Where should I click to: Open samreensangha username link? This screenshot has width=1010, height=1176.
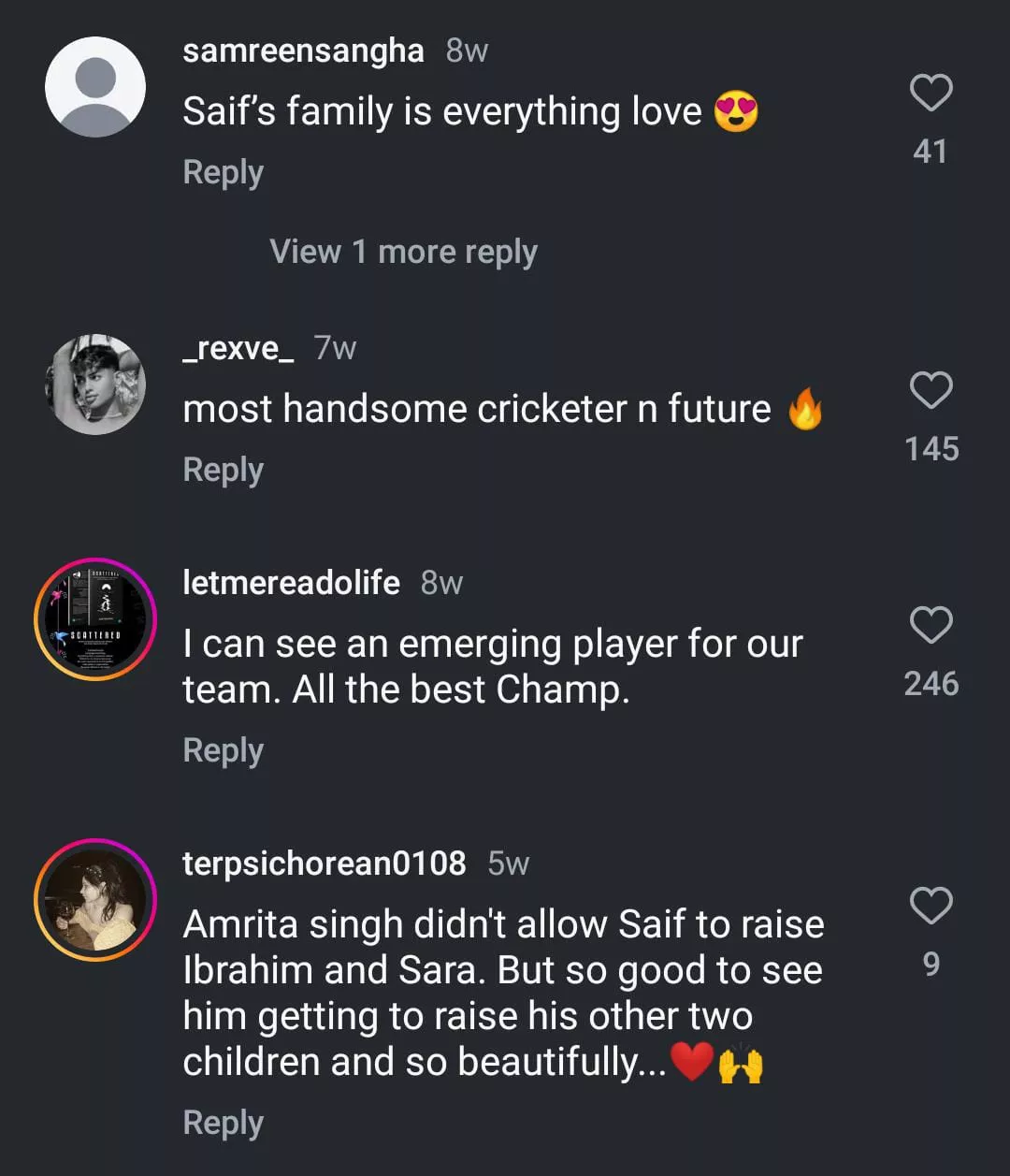303,51
